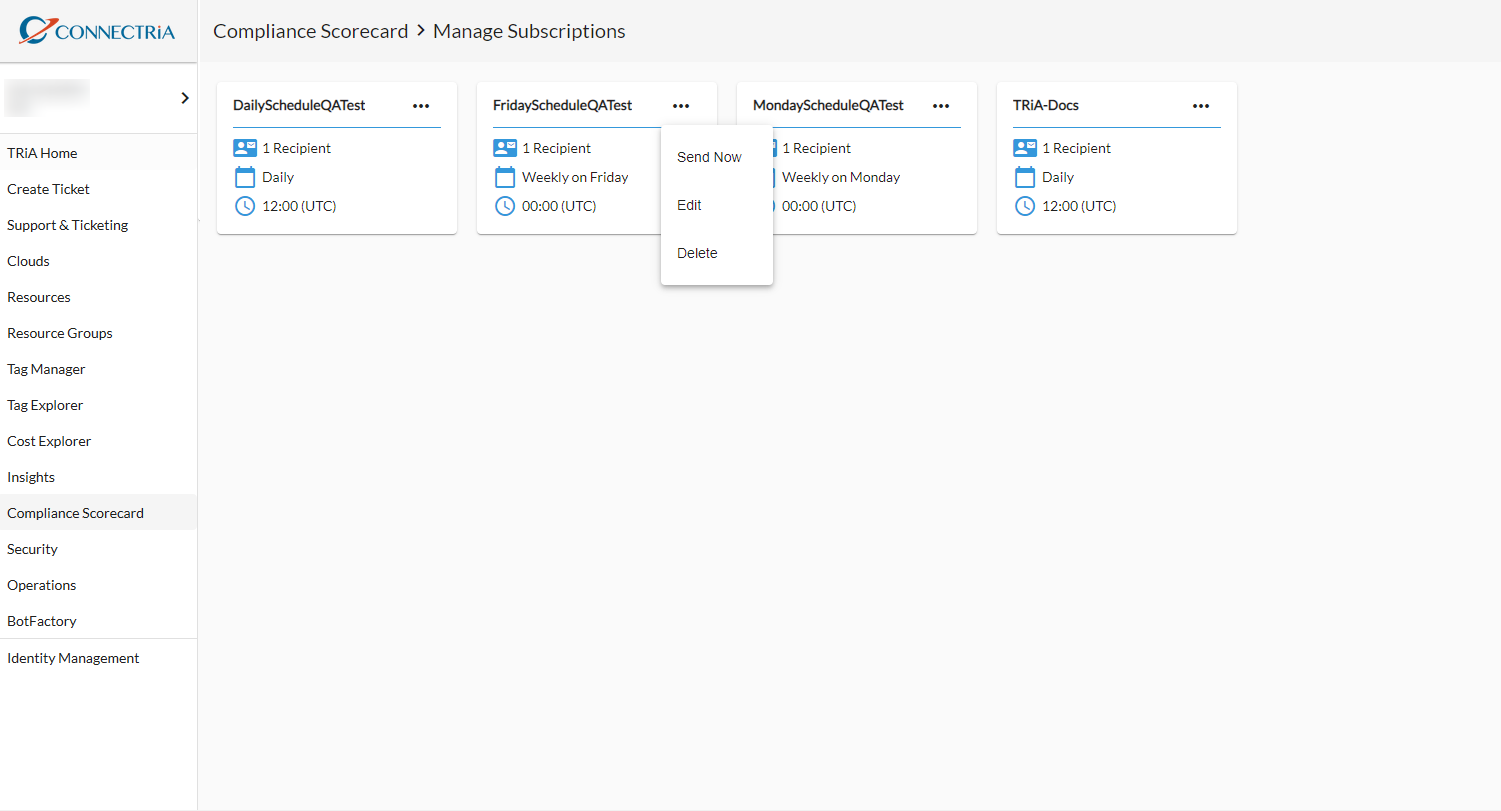Click the FridayScheduleQATest card title
This screenshot has width=1501, height=811.
tap(562, 105)
